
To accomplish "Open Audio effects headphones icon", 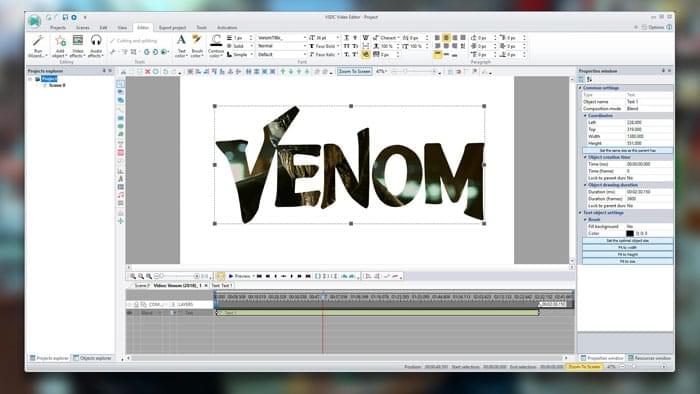I will [96, 46].
